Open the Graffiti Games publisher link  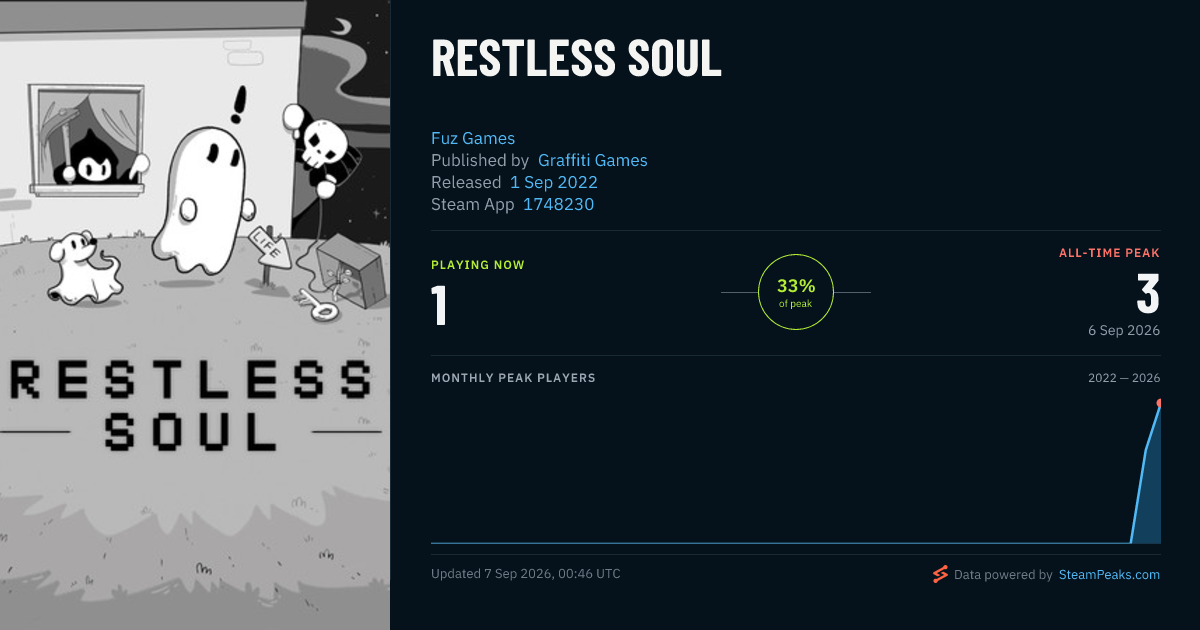[593, 160]
